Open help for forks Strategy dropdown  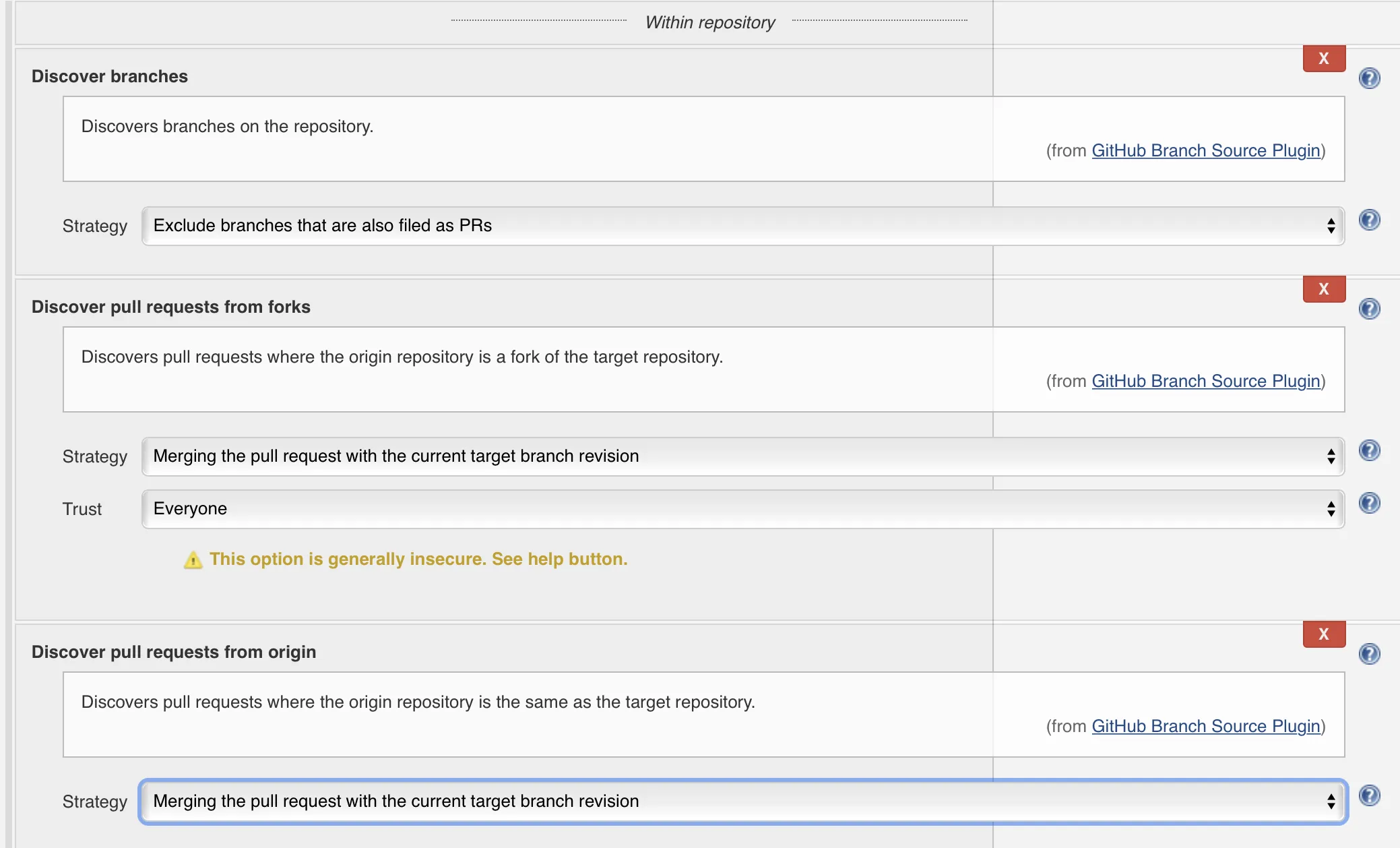click(1369, 450)
